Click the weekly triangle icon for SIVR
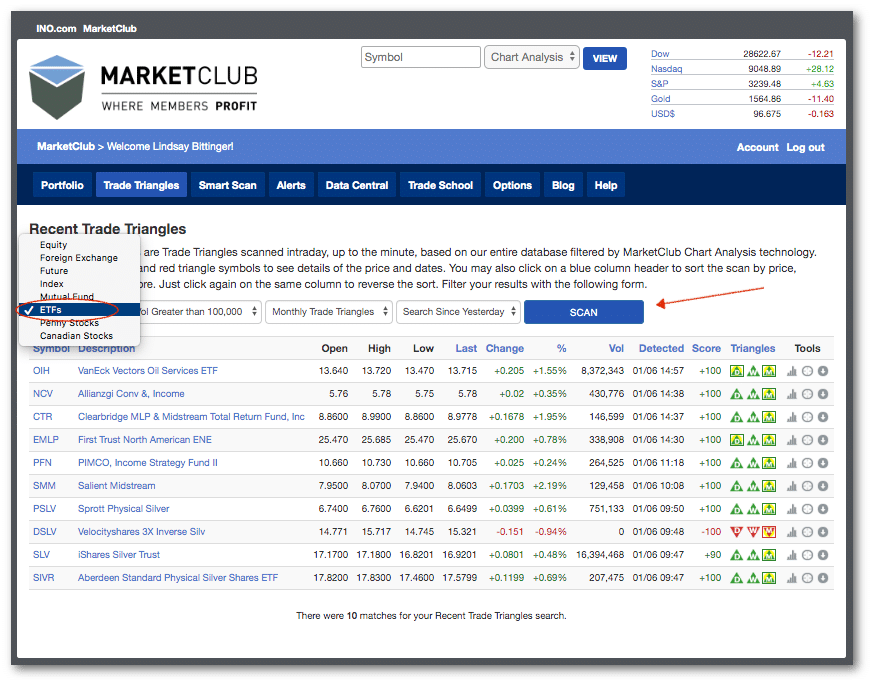This screenshot has height=684, width=872. tap(753, 578)
